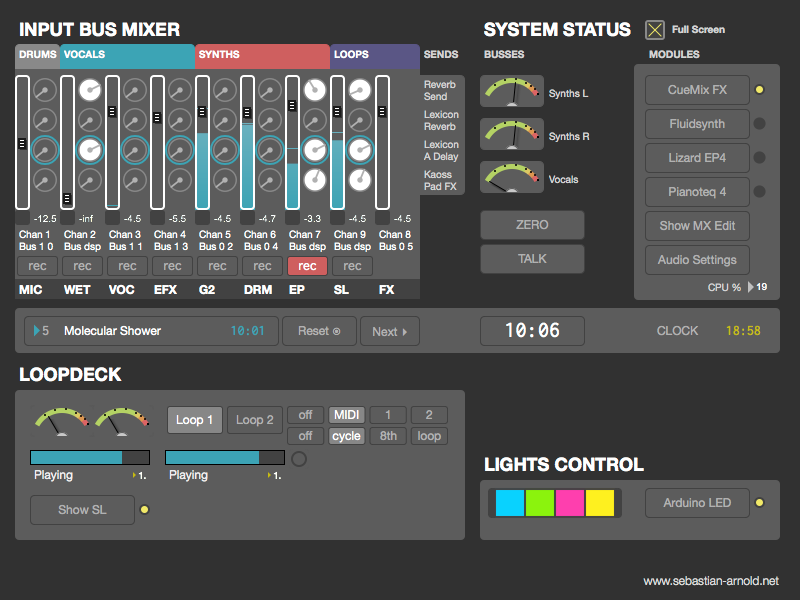Toggle the Full Screen checkbox

tap(655, 30)
